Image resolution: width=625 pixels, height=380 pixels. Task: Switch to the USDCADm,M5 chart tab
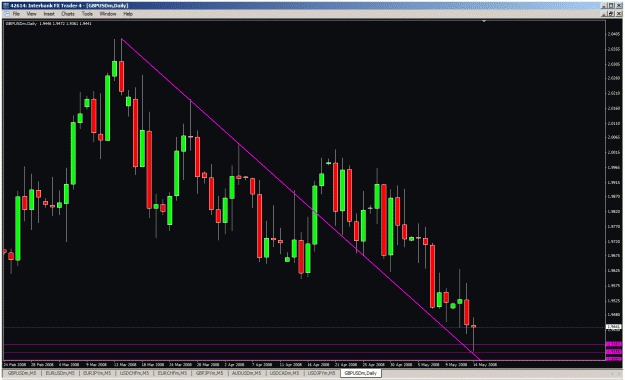coord(285,373)
